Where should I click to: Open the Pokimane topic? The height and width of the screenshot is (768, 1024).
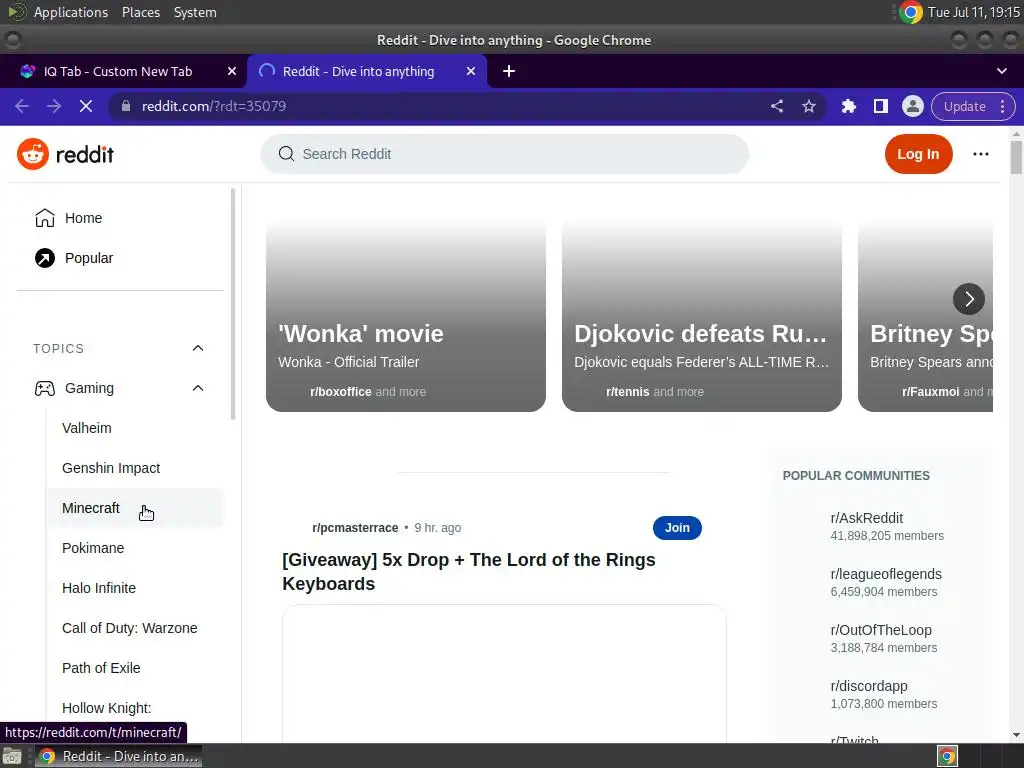tap(93, 548)
